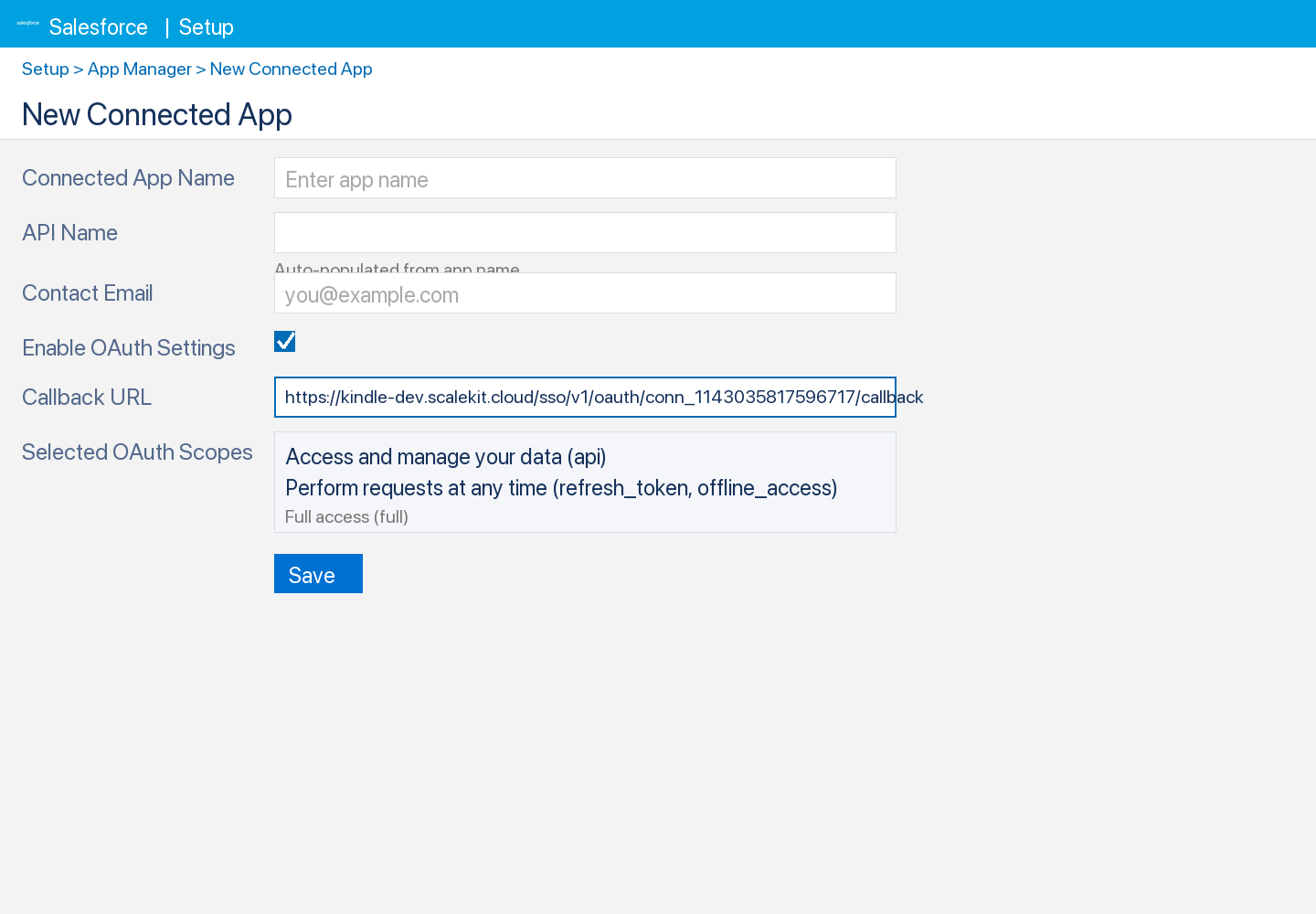The image size is (1316, 914).
Task: Click the Salesforce logo icon
Action: click(x=27, y=24)
